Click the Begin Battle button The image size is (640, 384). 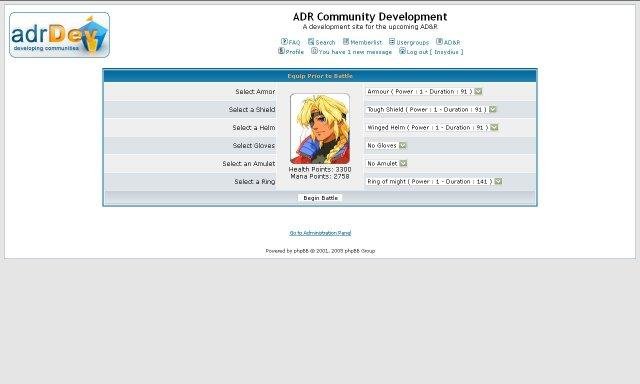coord(320,198)
